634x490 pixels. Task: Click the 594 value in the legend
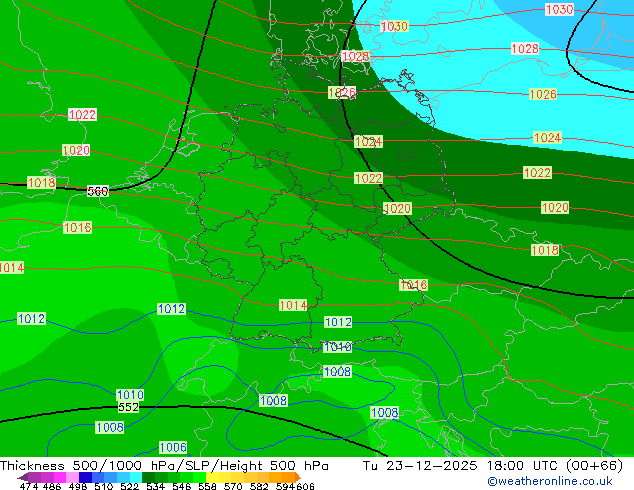[x=285, y=486]
